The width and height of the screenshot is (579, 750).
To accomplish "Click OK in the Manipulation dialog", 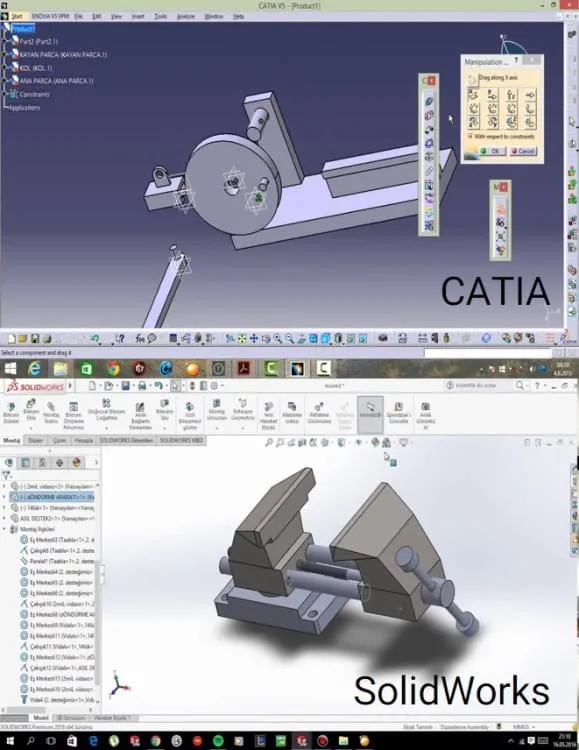I will click(x=490, y=151).
